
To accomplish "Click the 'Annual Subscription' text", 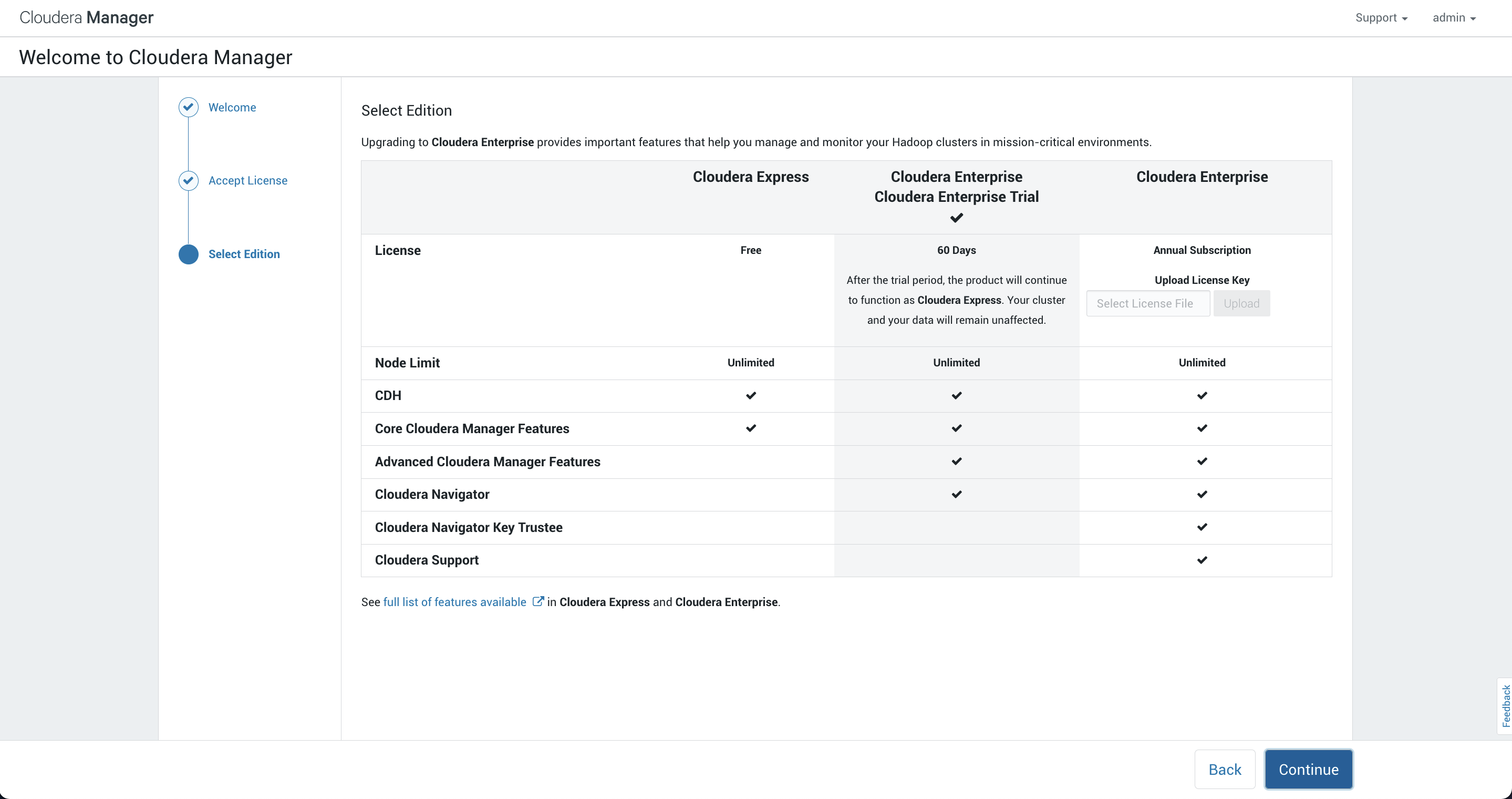I will (x=1202, y=250).
